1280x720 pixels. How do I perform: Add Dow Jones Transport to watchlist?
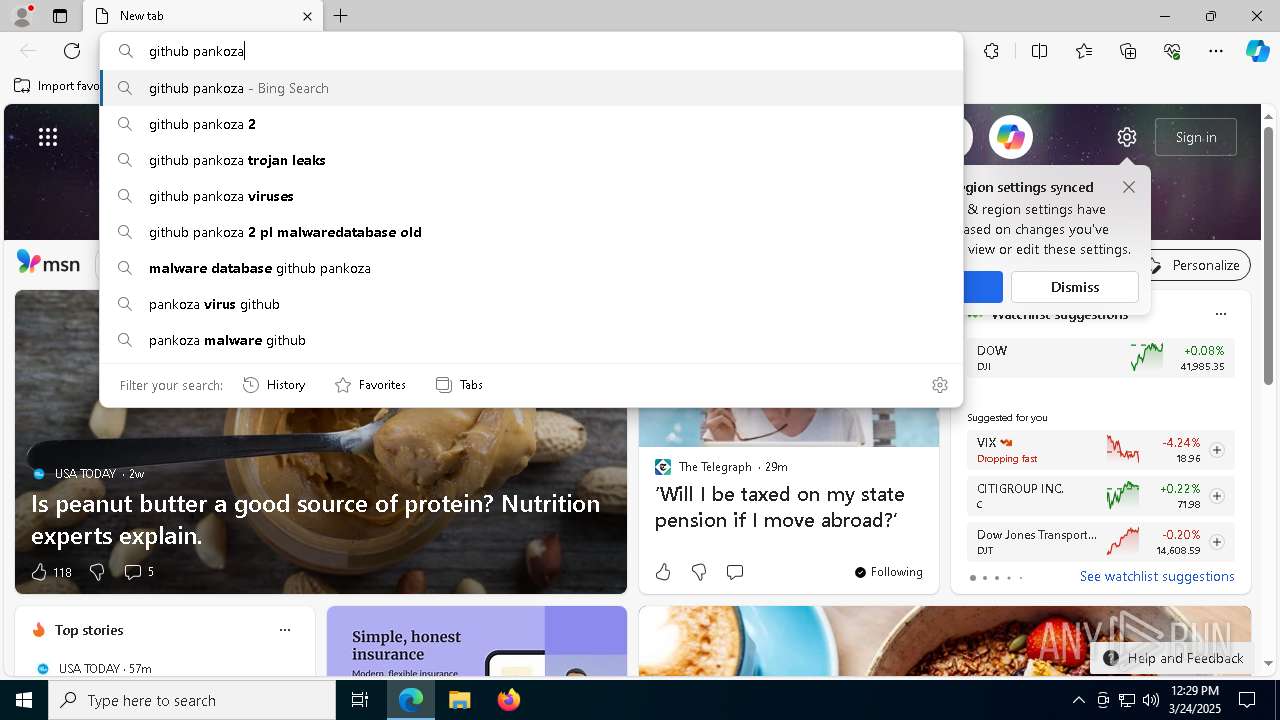(1216, 542)
